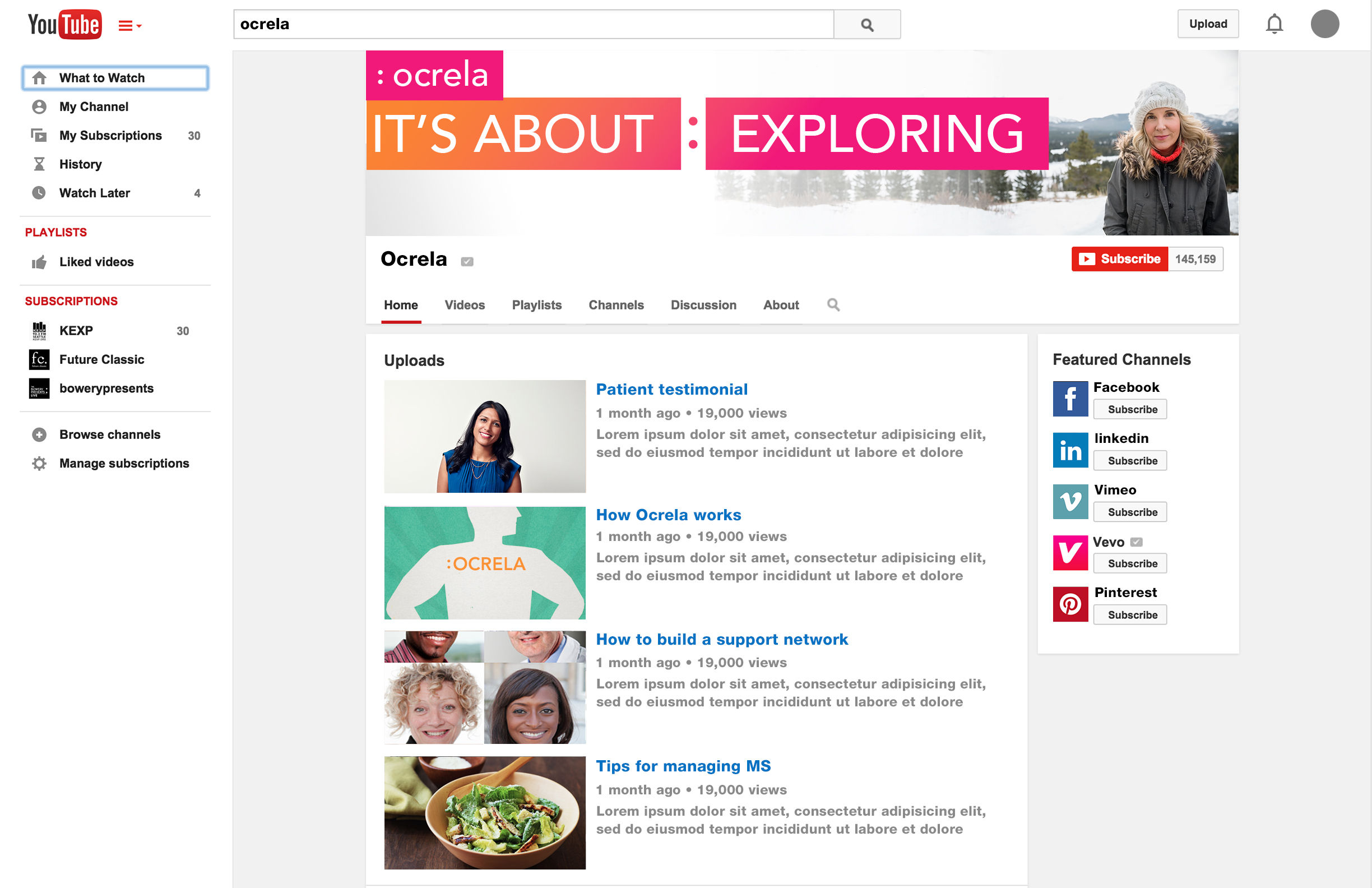Subscribe to the Ocrela channel

(1119, 260)
